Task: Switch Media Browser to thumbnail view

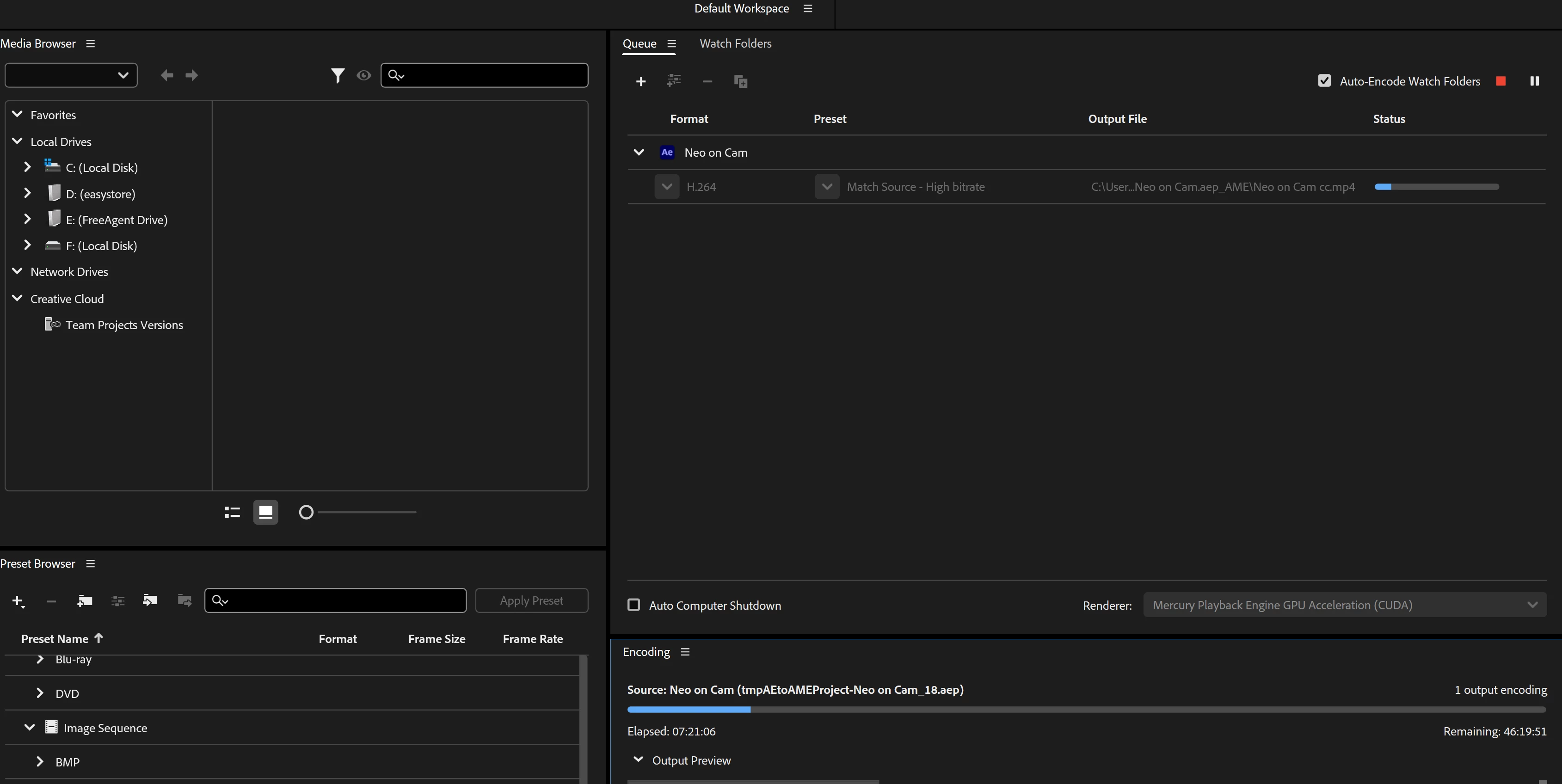Action: pyautogui.click(x=265, y=512)
